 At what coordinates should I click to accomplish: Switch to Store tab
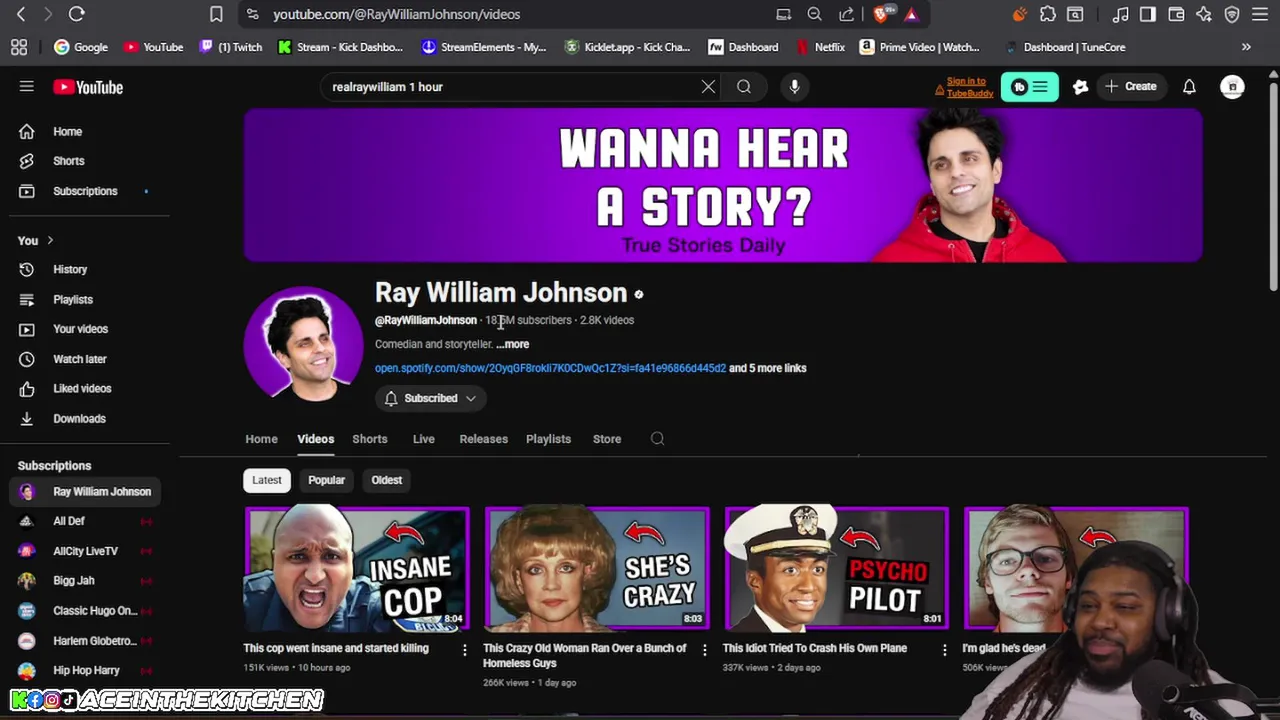click(607, 439)
